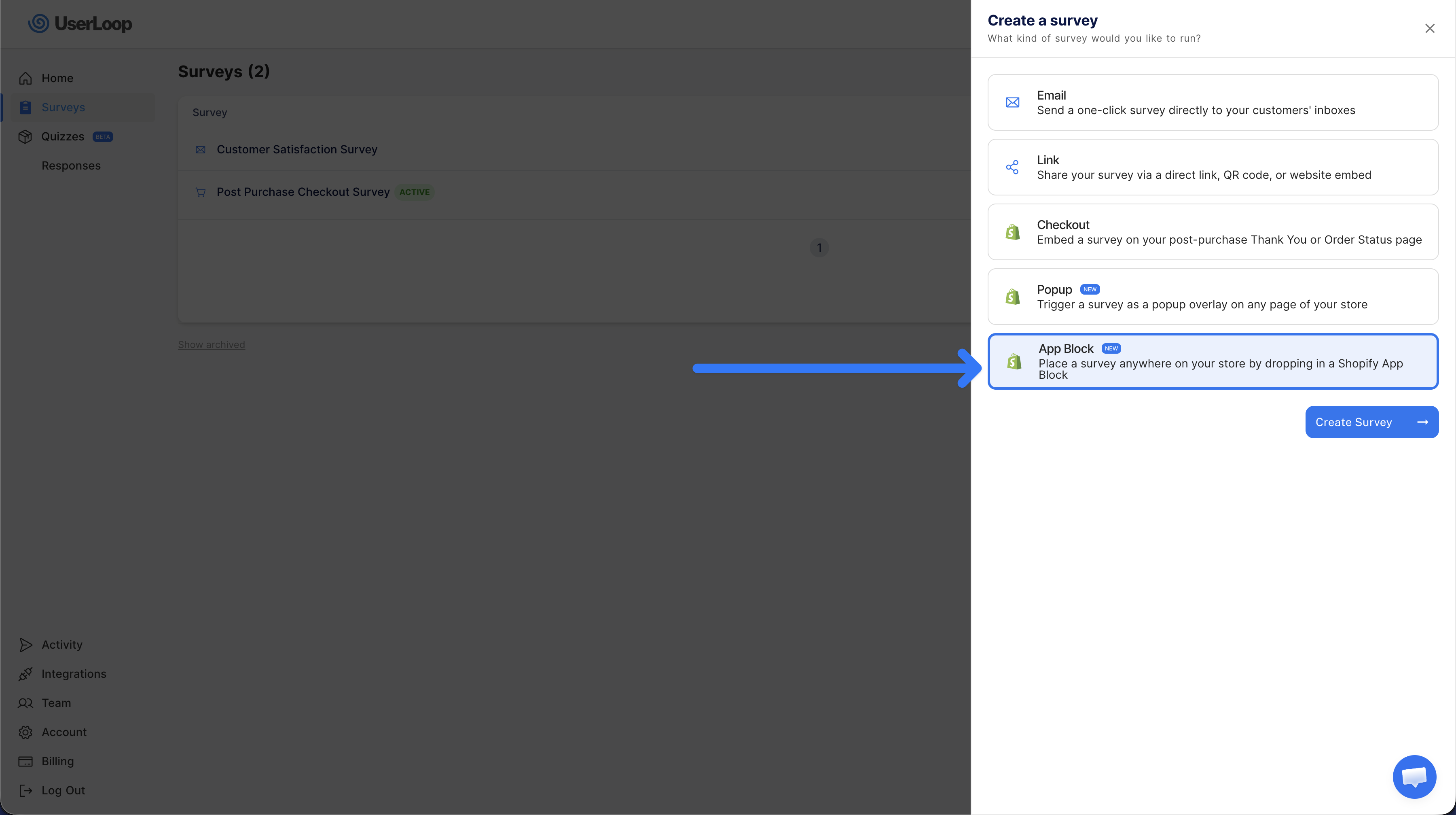Go to Home in the sidebar

[57, 78]
